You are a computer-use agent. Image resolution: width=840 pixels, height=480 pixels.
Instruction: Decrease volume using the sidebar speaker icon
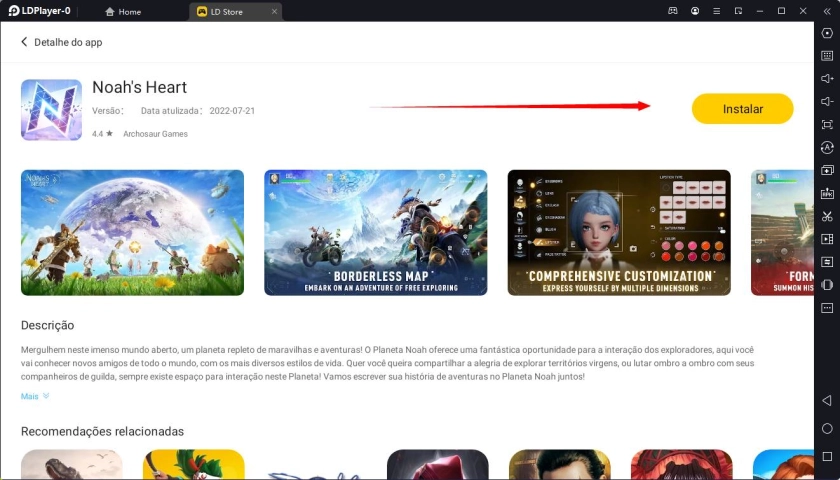[x=827, y=102]
